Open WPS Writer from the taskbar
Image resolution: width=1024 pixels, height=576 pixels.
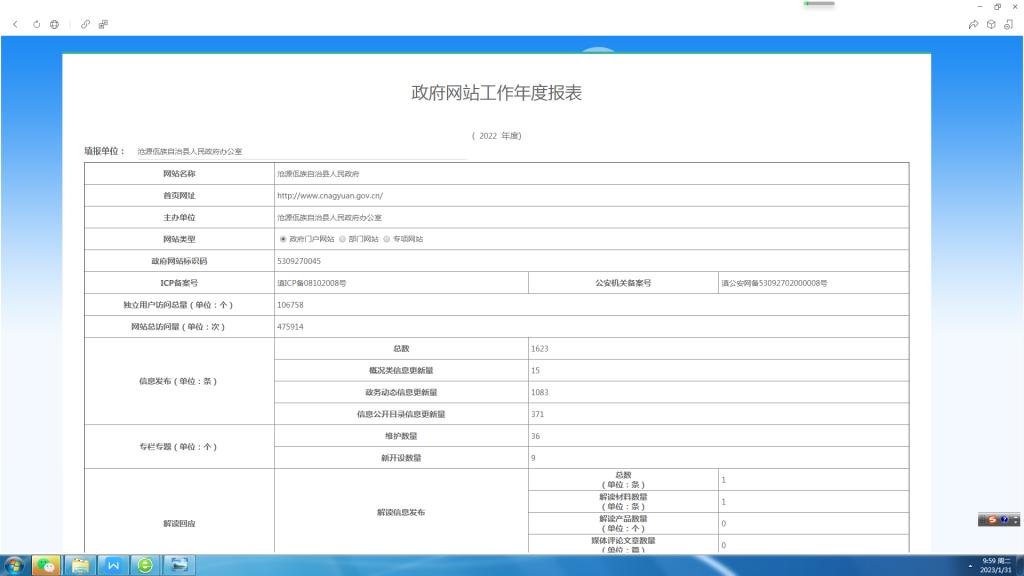pos(113,565)
